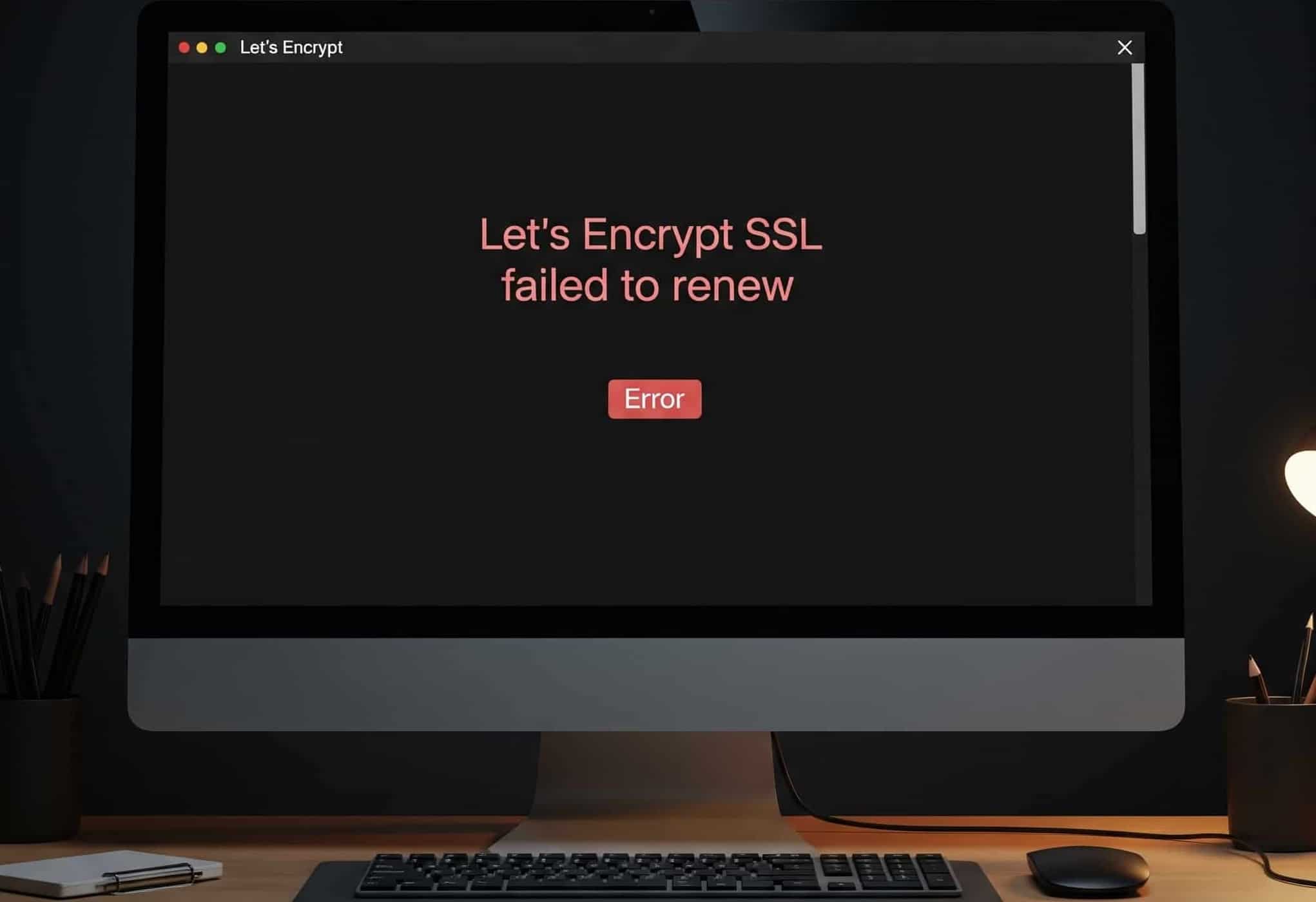This screenshot has width=1316, height=902.
Task: Click the red traffic-light dot
Action: tap(184, 48)
